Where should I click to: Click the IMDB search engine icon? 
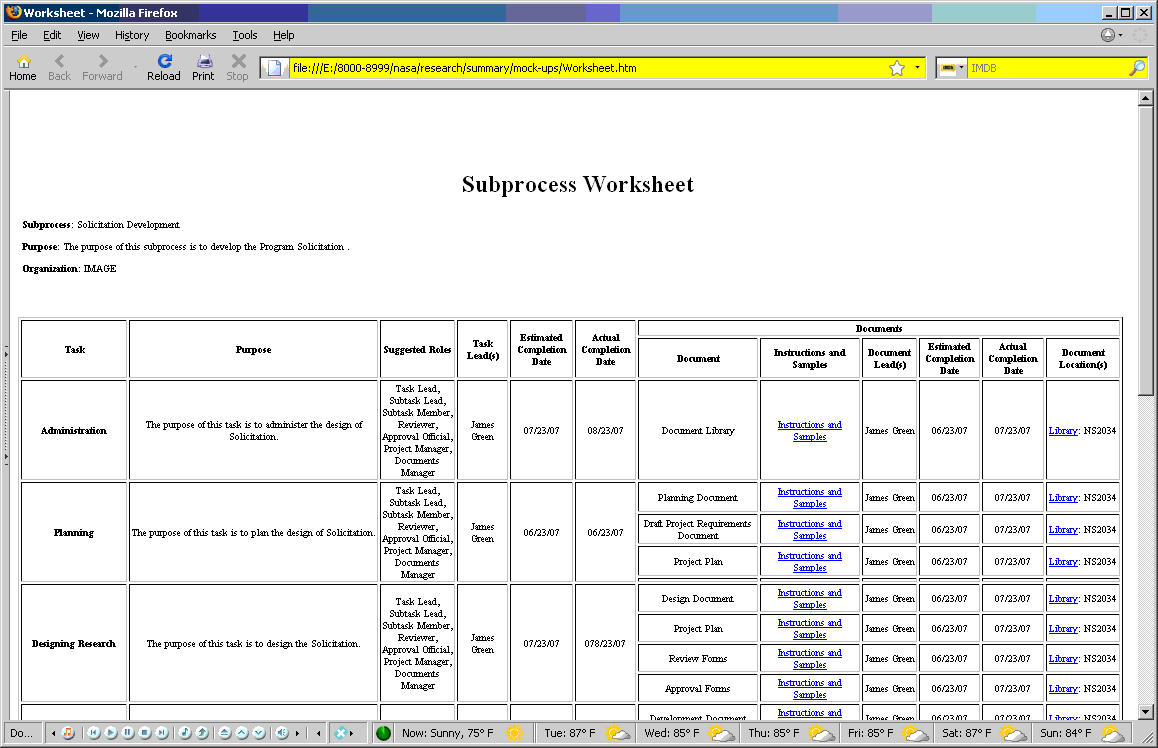[x=948, y=68]
